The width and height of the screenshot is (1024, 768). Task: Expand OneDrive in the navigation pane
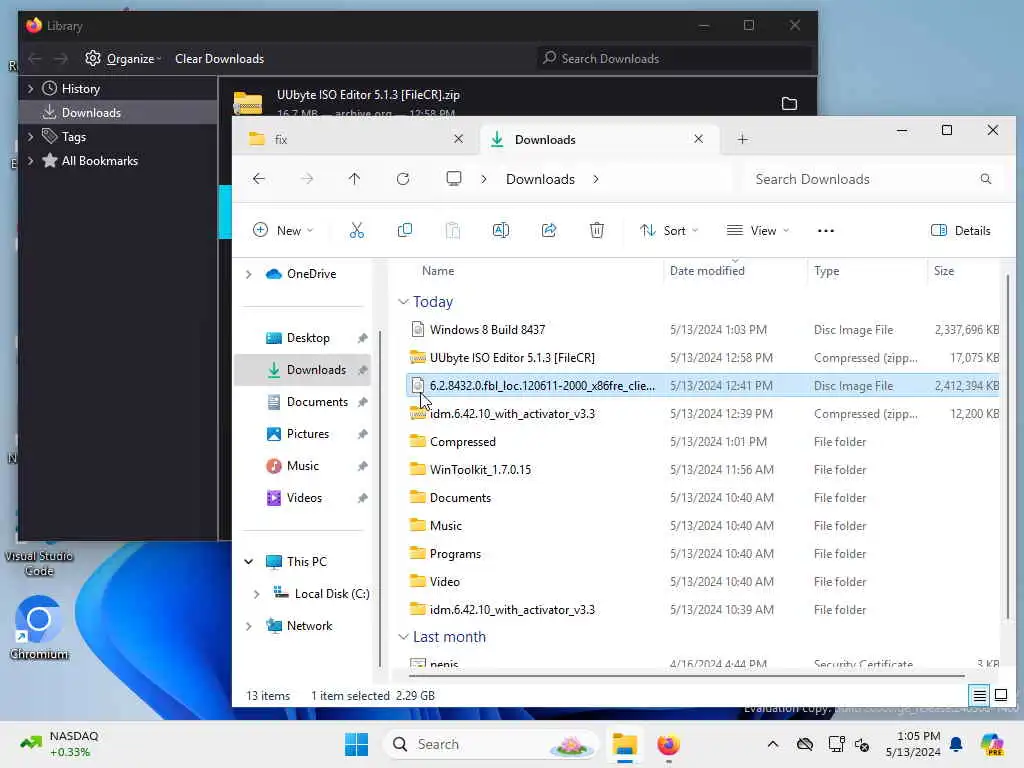coord(249,274)
